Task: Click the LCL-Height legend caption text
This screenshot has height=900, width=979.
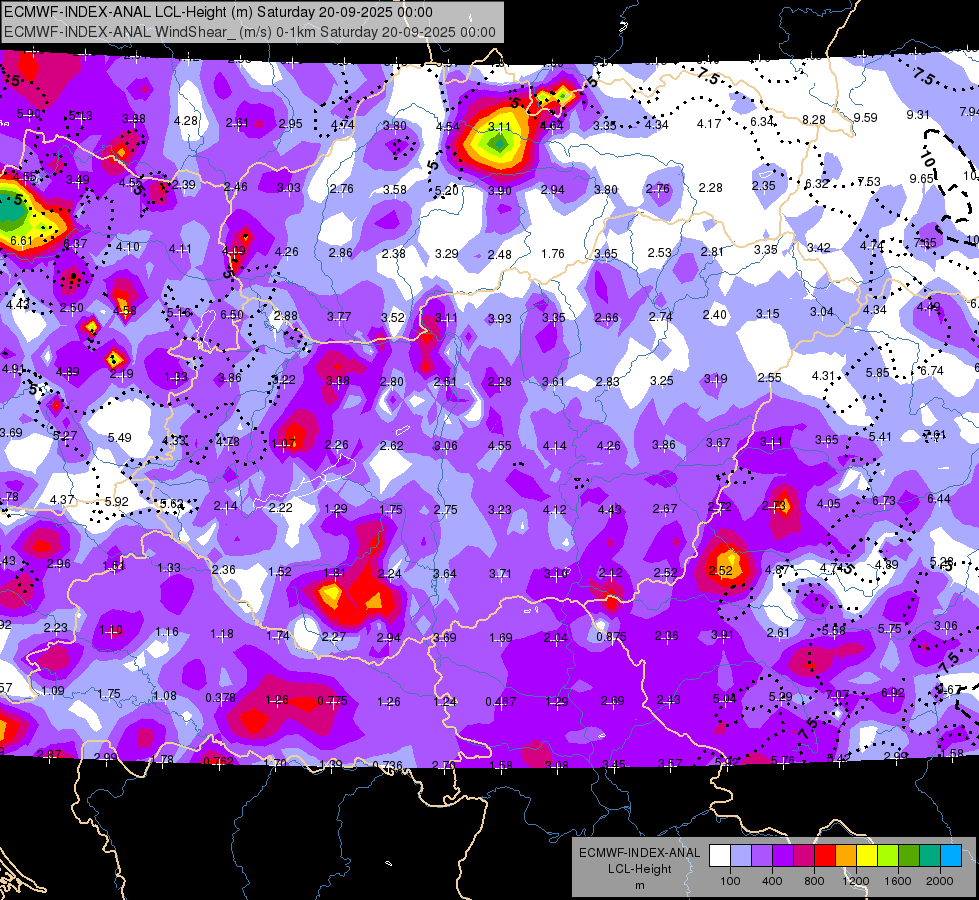Action: point(639,869)
